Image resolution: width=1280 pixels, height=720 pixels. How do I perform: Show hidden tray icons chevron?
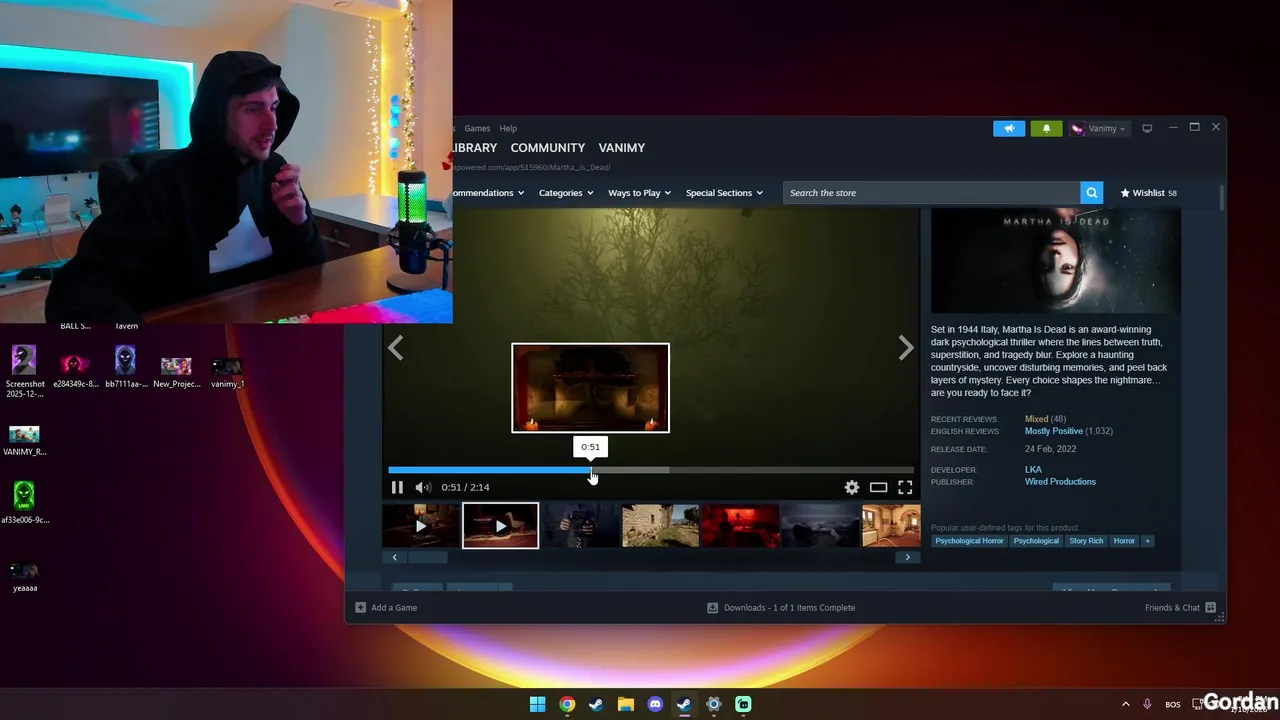point(1125,704)
